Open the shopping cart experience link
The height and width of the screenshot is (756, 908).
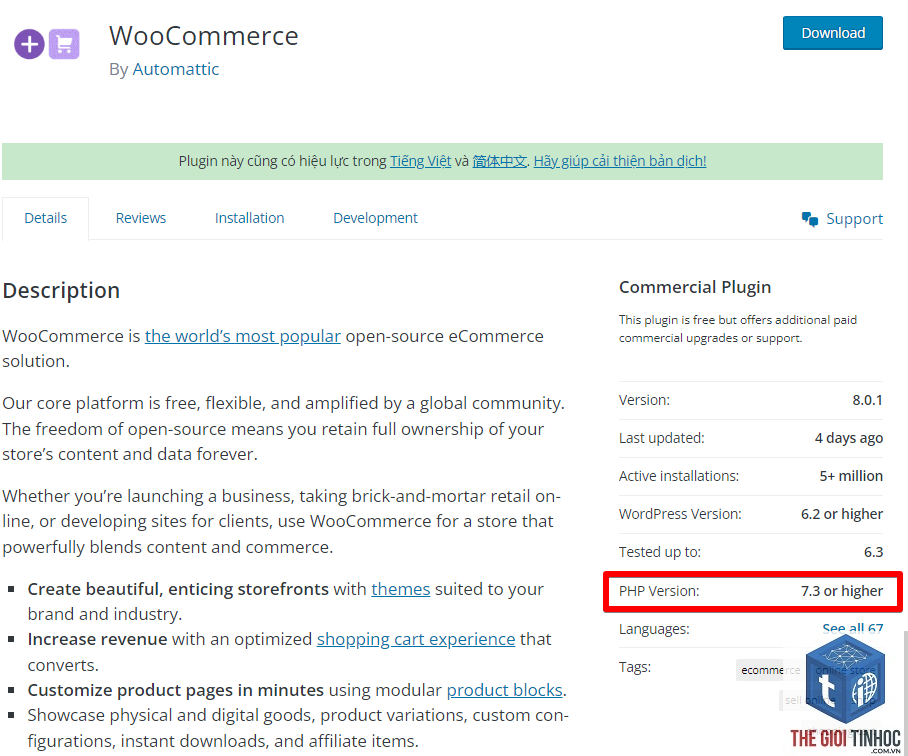pyautogui.click(x=416, y=639)
